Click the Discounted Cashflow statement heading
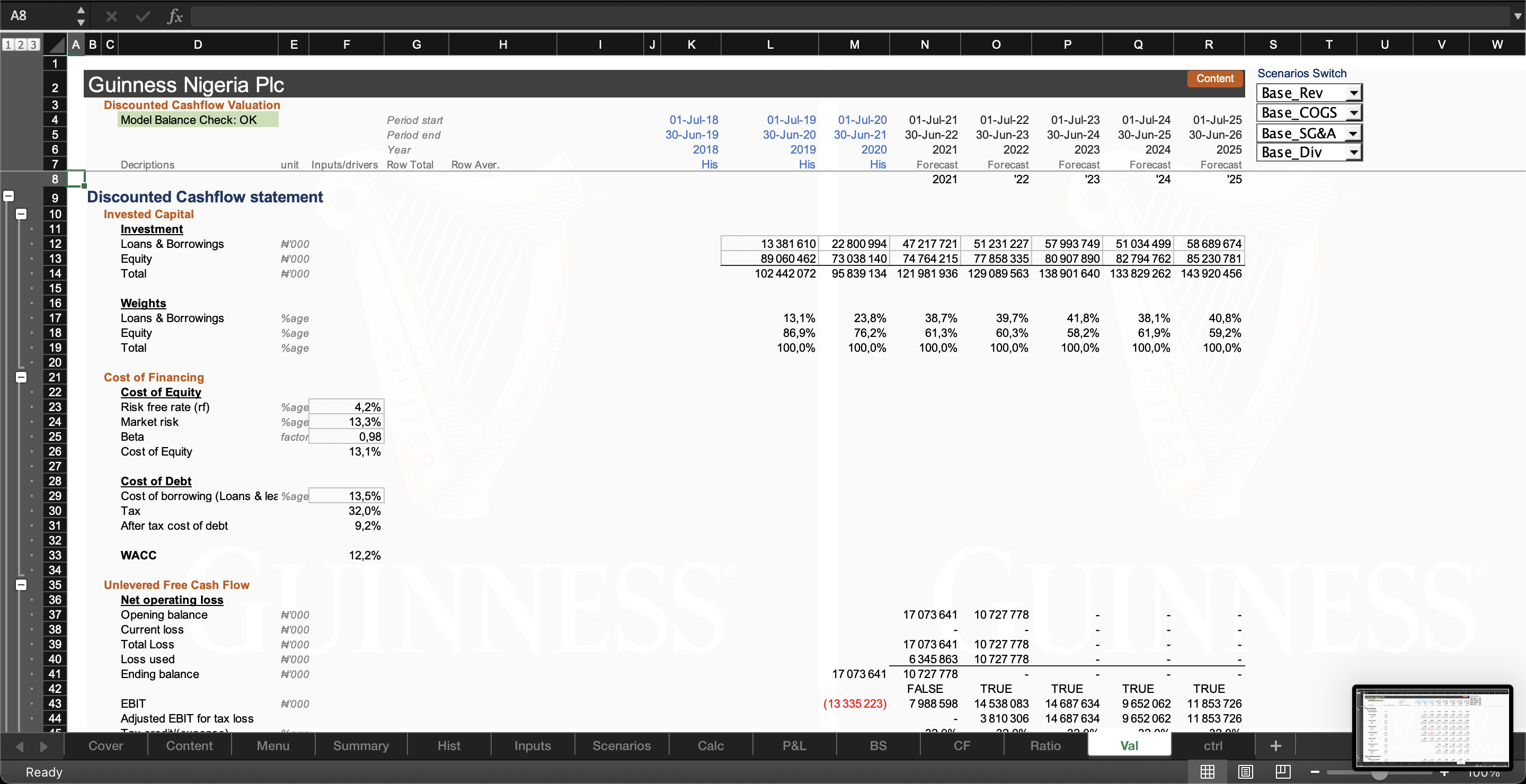Image resolution: width=1526 pixels, height=784 pixels. tap(205, 197)
